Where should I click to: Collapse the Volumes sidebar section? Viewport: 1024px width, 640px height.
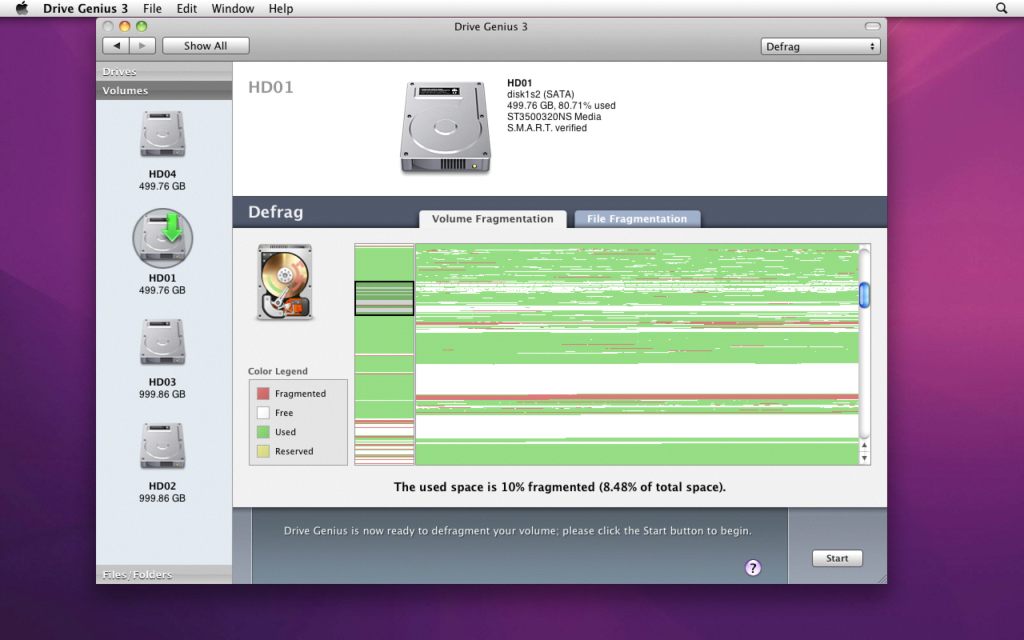click(x=164, y=91)
